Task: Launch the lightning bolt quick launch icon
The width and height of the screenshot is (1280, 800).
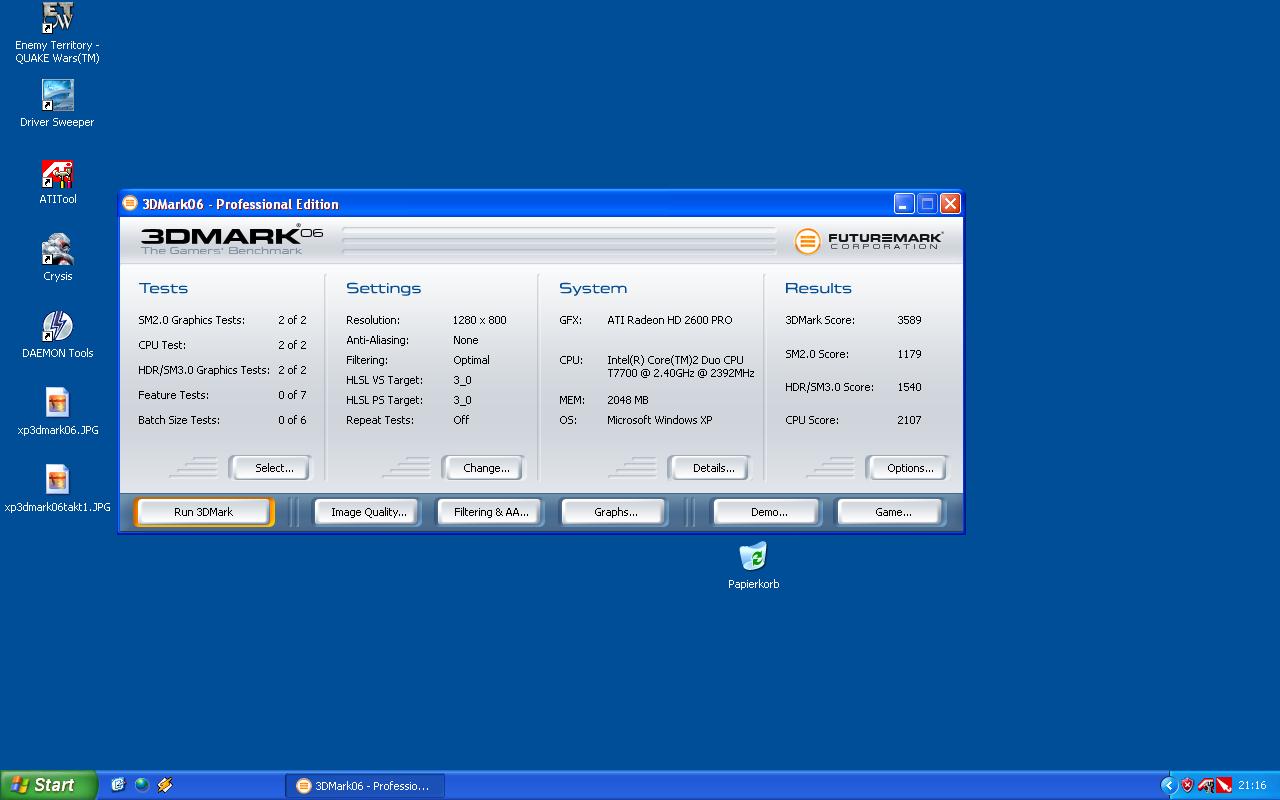Action: tap(166, 785)
